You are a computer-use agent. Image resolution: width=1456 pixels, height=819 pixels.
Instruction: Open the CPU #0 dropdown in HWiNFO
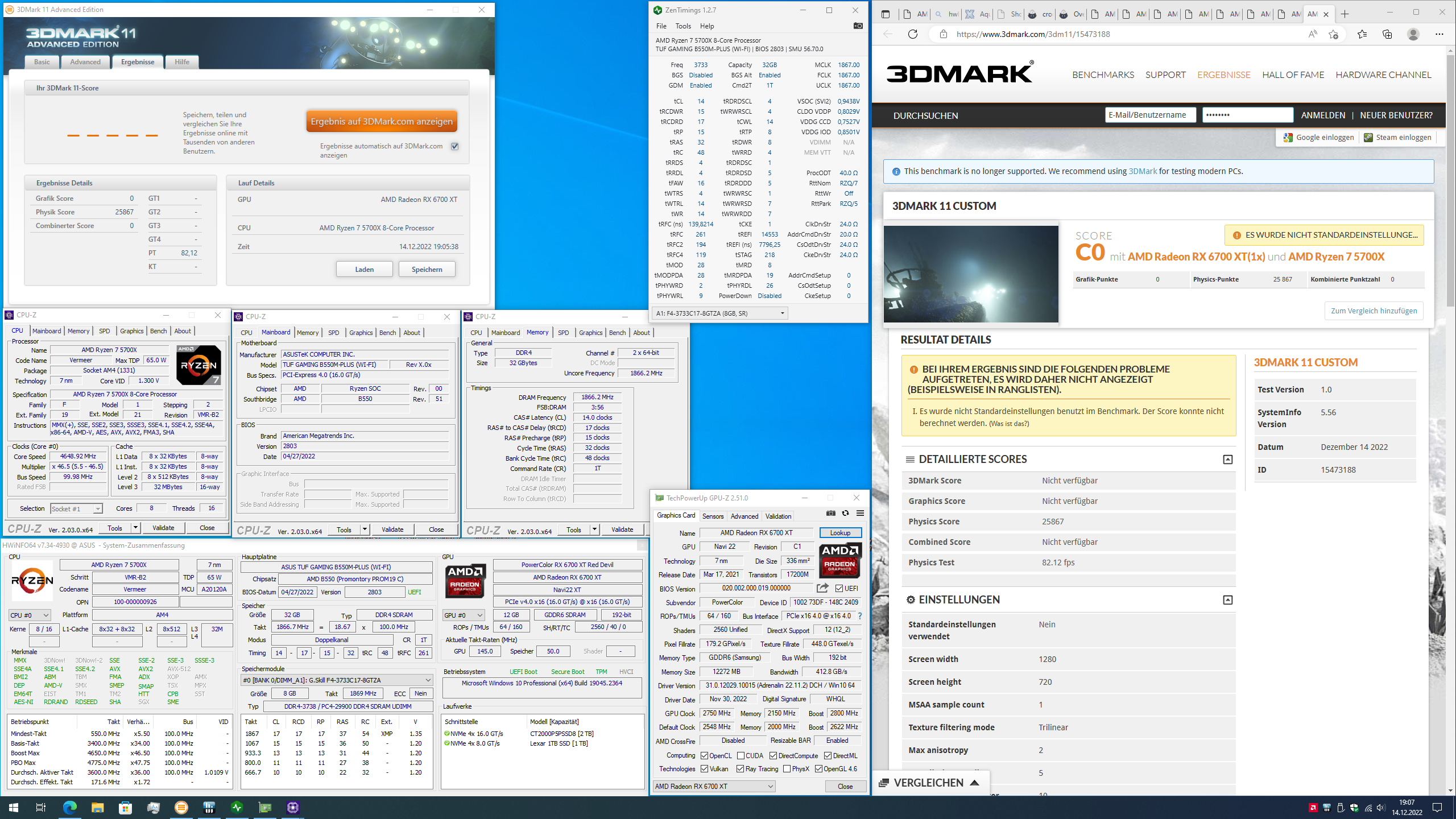tap(30, 615)
